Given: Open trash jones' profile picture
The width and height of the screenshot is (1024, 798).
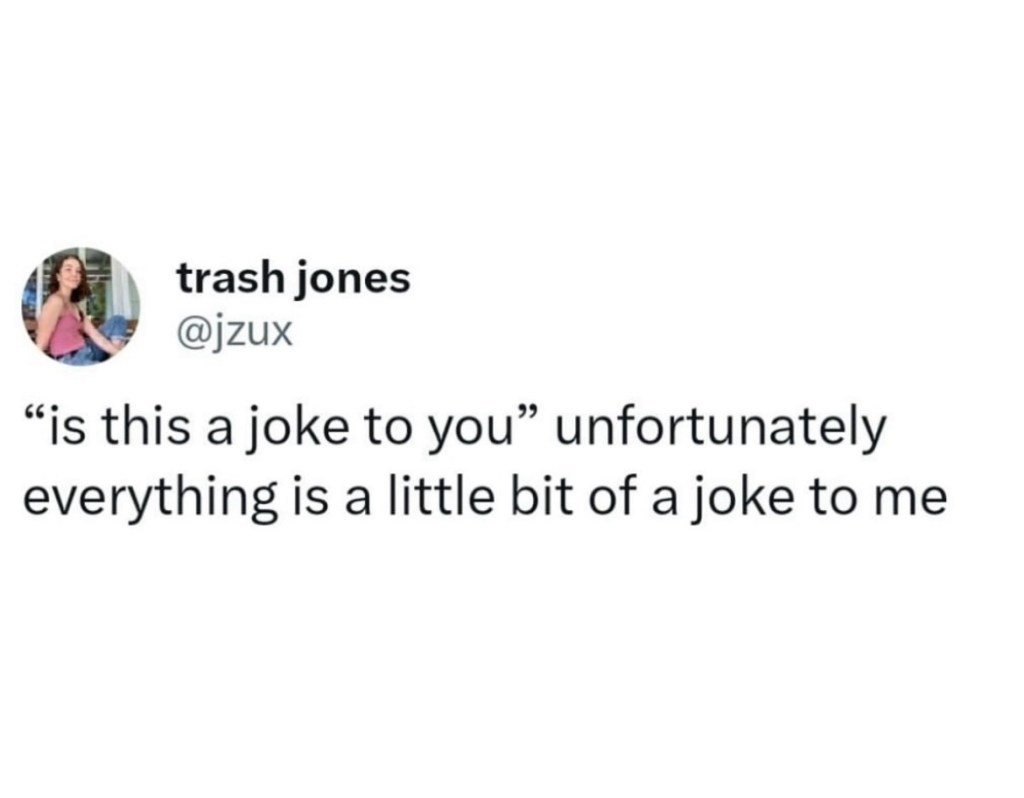Looking at the screenshot, I should (81, 305).
